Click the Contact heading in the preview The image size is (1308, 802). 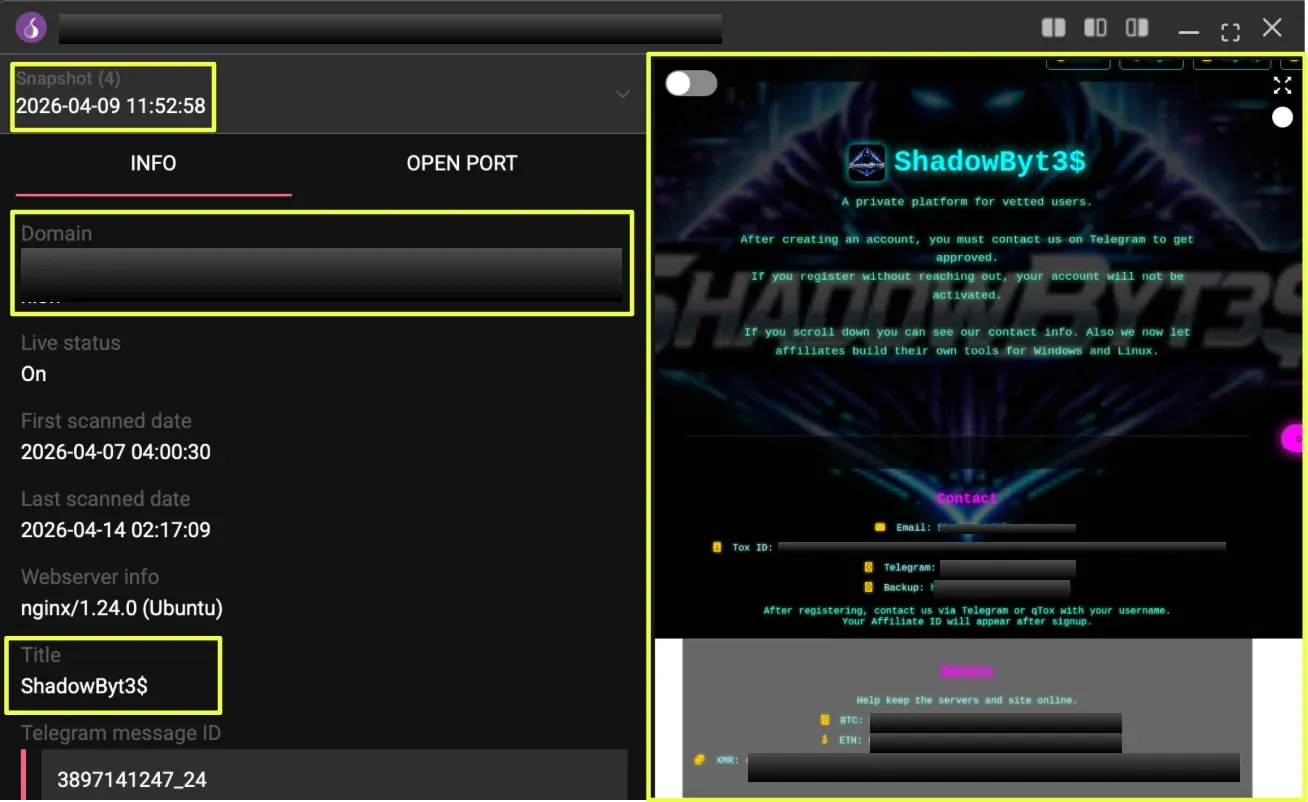(x=966, y=498)
